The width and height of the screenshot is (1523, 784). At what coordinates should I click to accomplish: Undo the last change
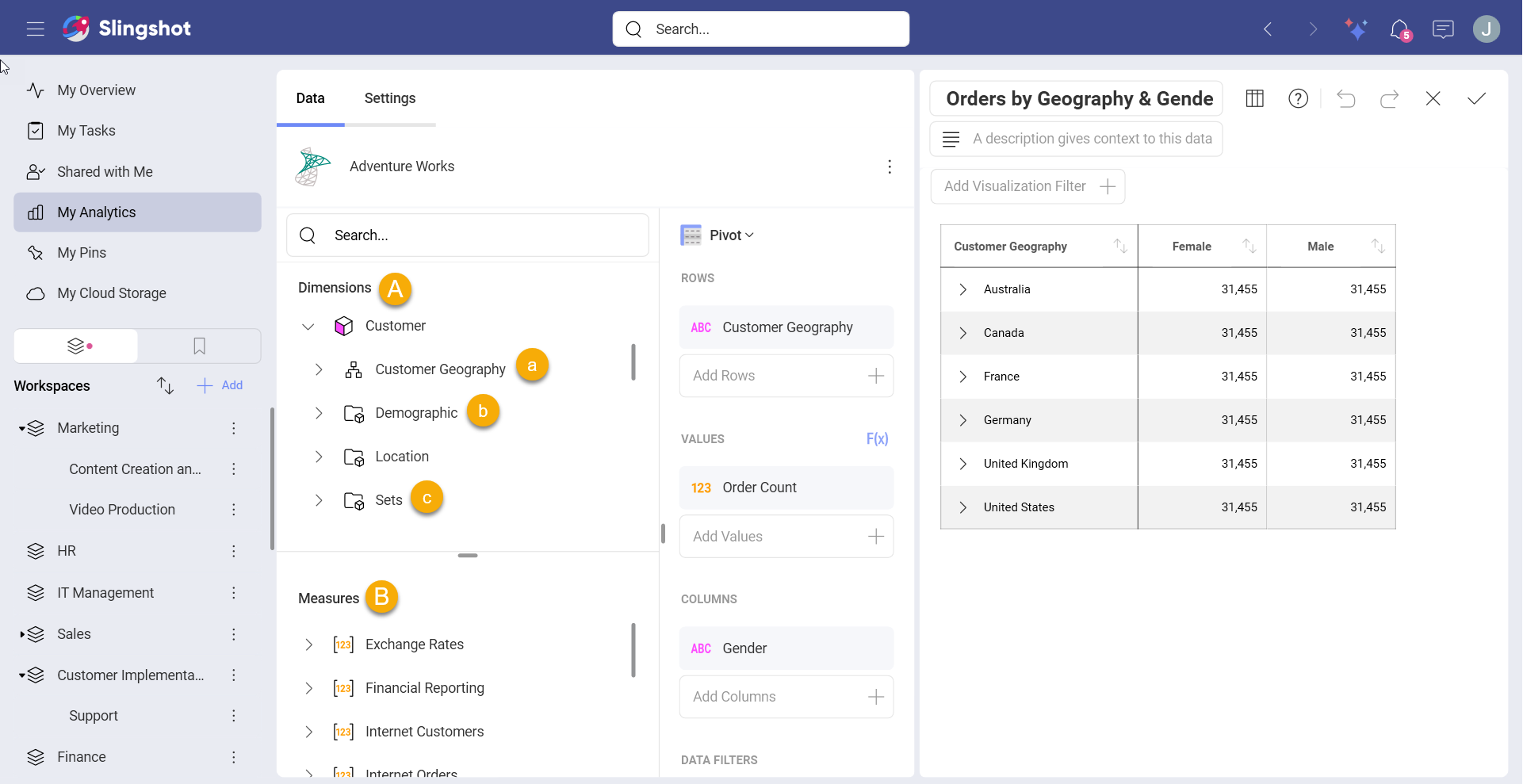point(1346,98)
